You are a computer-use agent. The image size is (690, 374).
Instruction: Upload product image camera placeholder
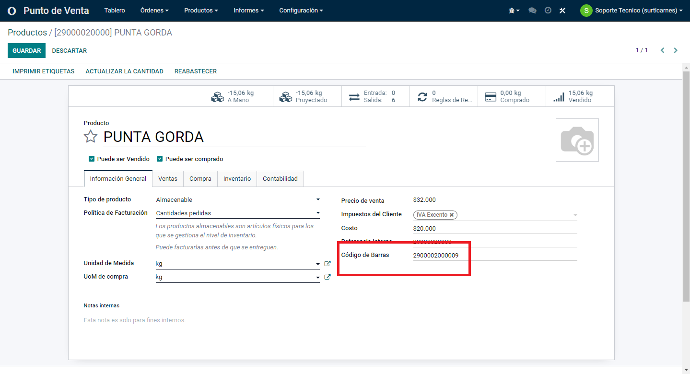coord(577,140)
